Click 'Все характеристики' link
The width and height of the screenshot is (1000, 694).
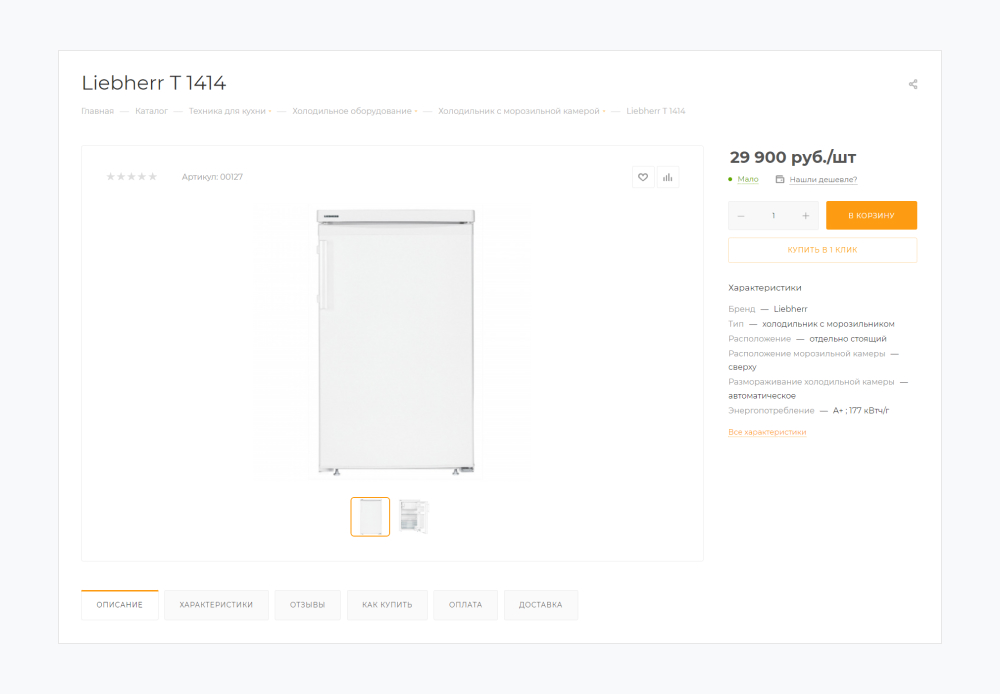click(767, 432)
